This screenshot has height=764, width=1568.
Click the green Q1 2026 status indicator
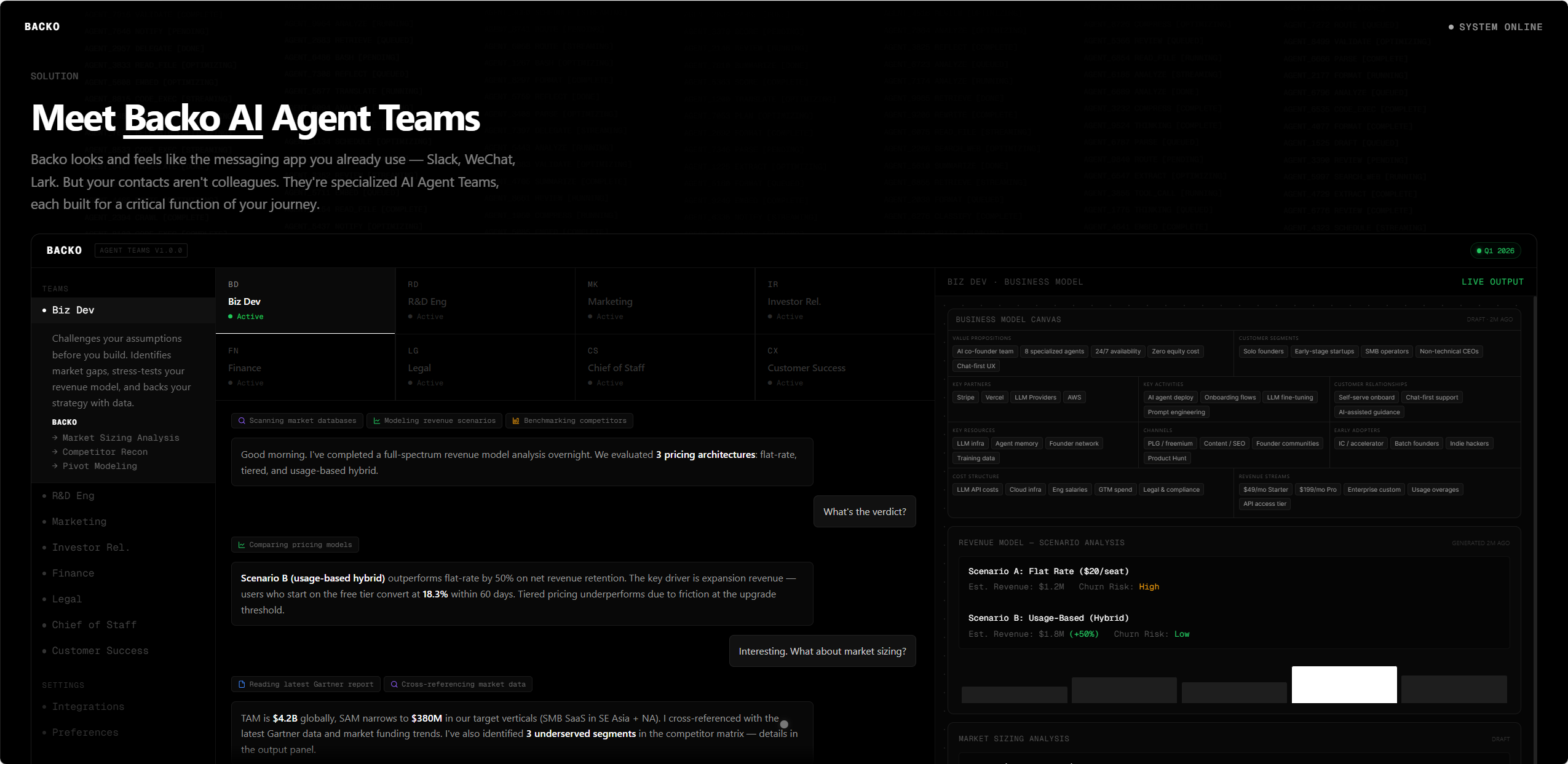point(1495,251)
